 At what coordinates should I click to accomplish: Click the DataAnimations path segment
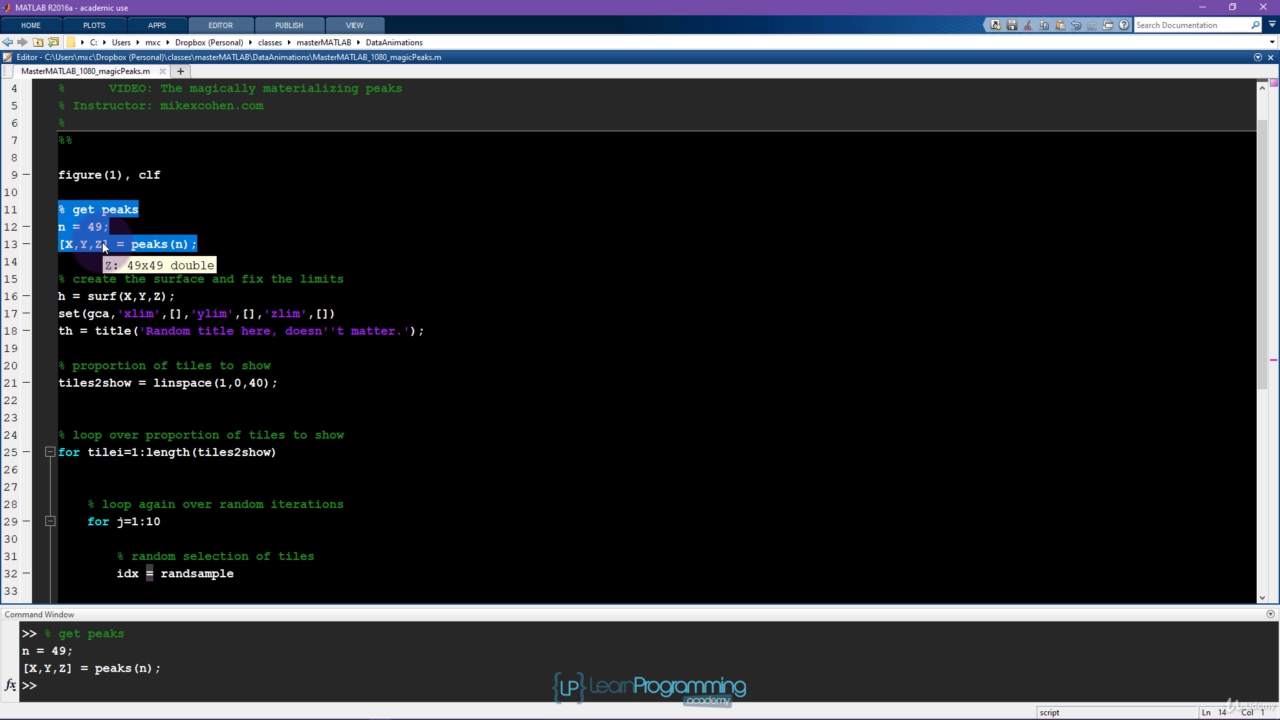click(394, 42)
